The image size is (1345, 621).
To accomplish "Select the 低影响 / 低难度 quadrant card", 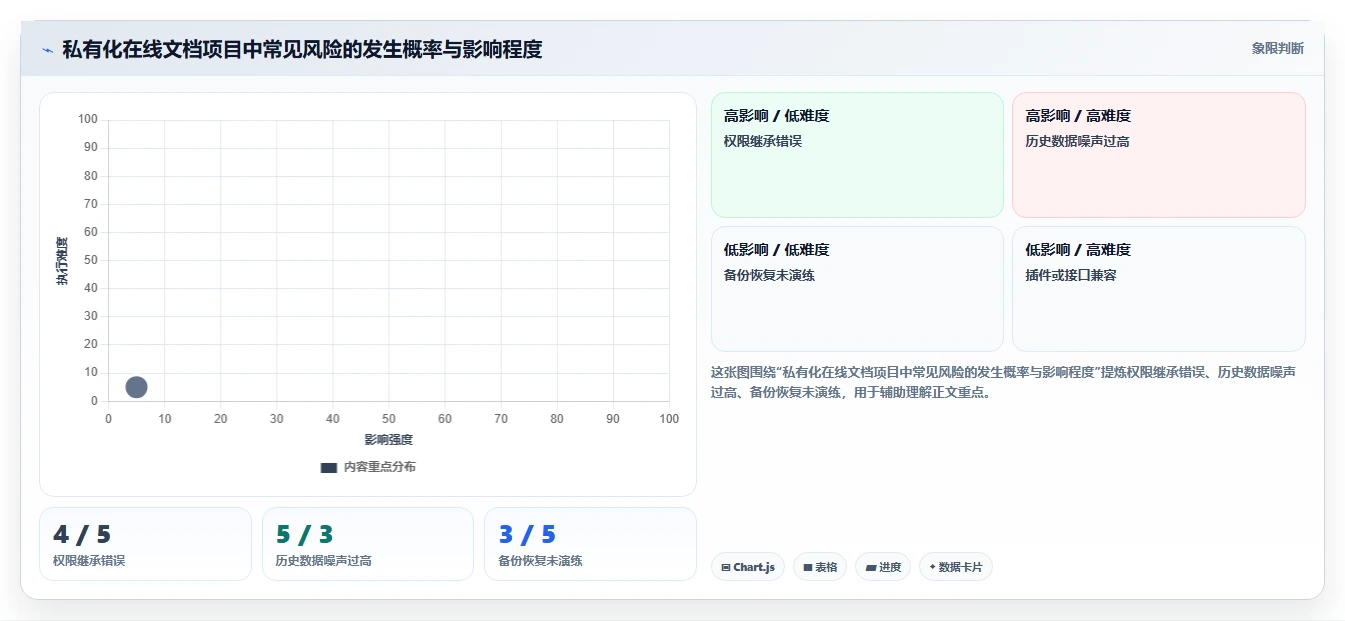I will coord(857,289).
